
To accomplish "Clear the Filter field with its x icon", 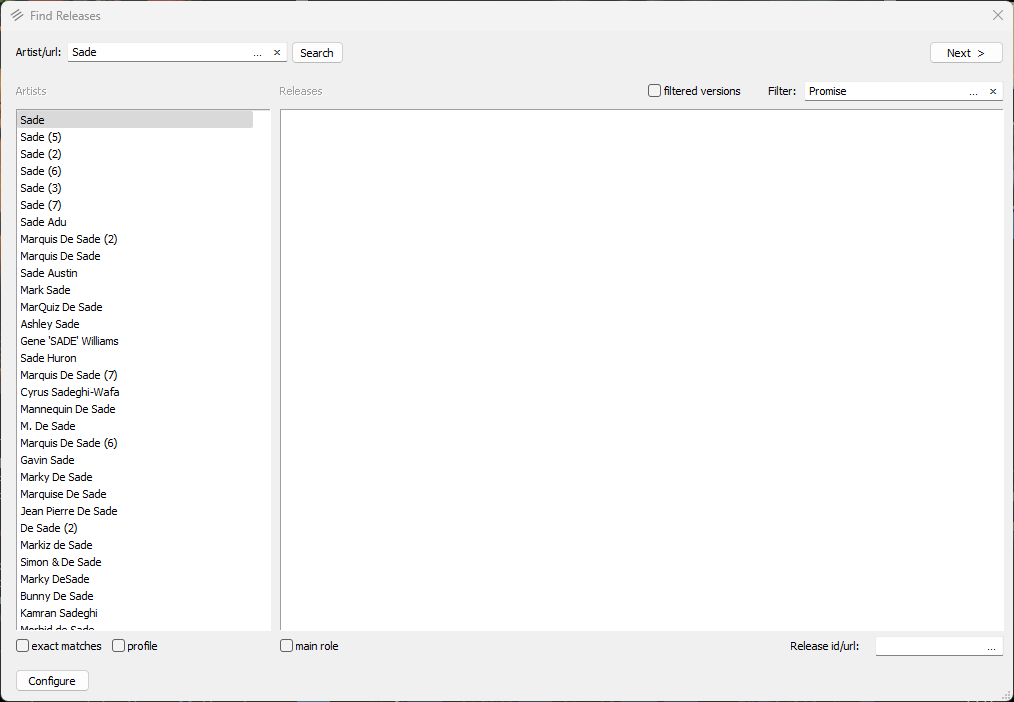I will [x=993, y=92].
